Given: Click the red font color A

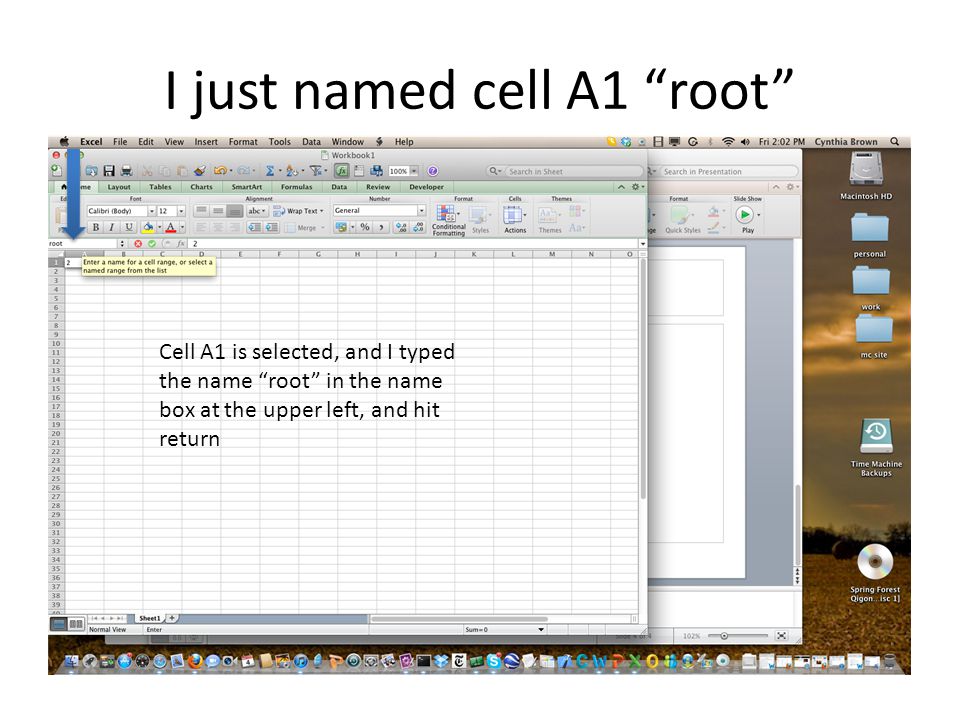Looking at the screenshot, I should click(171, 227).
